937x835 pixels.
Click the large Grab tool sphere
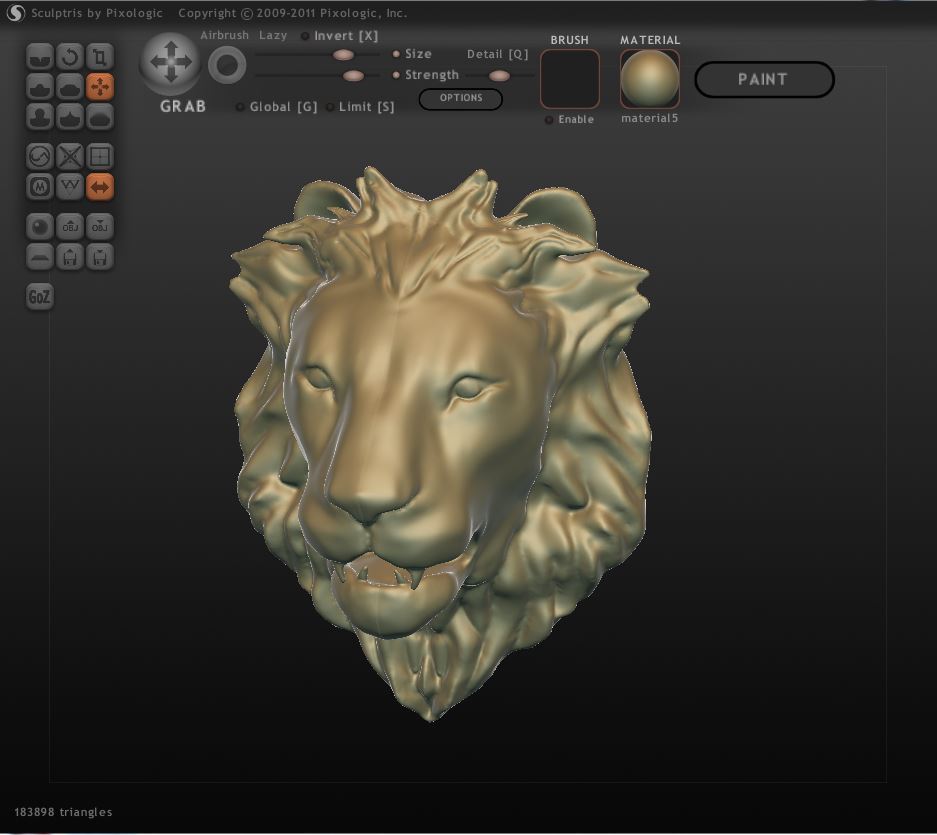170,63
